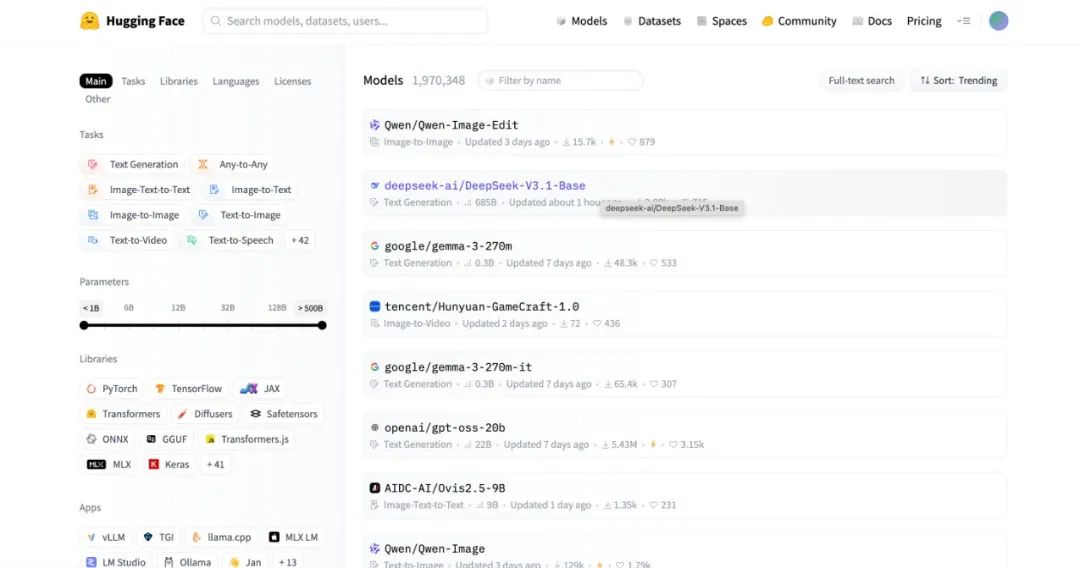This screenshot has width=1080, height=568.
Task: Go to Datasets in top navigation
Action: click(652, 21)
